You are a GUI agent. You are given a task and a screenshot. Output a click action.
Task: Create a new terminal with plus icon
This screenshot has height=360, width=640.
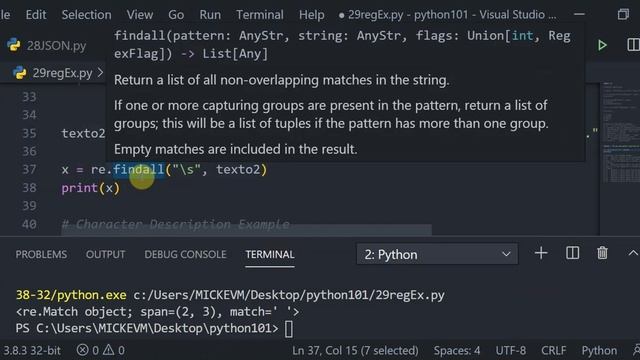click(x=541, y=253)
